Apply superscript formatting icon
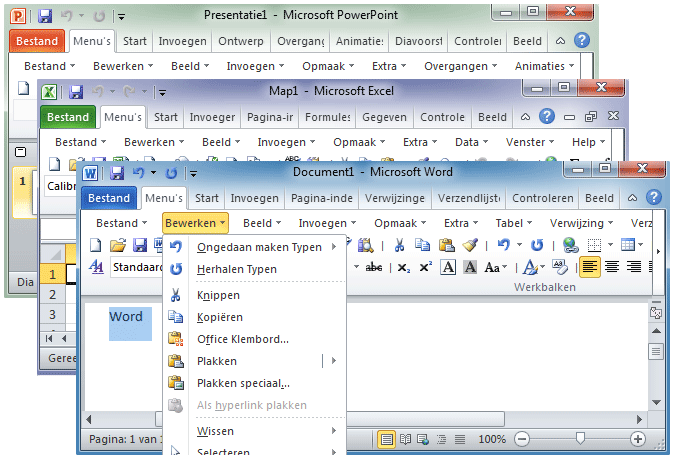 425,267
